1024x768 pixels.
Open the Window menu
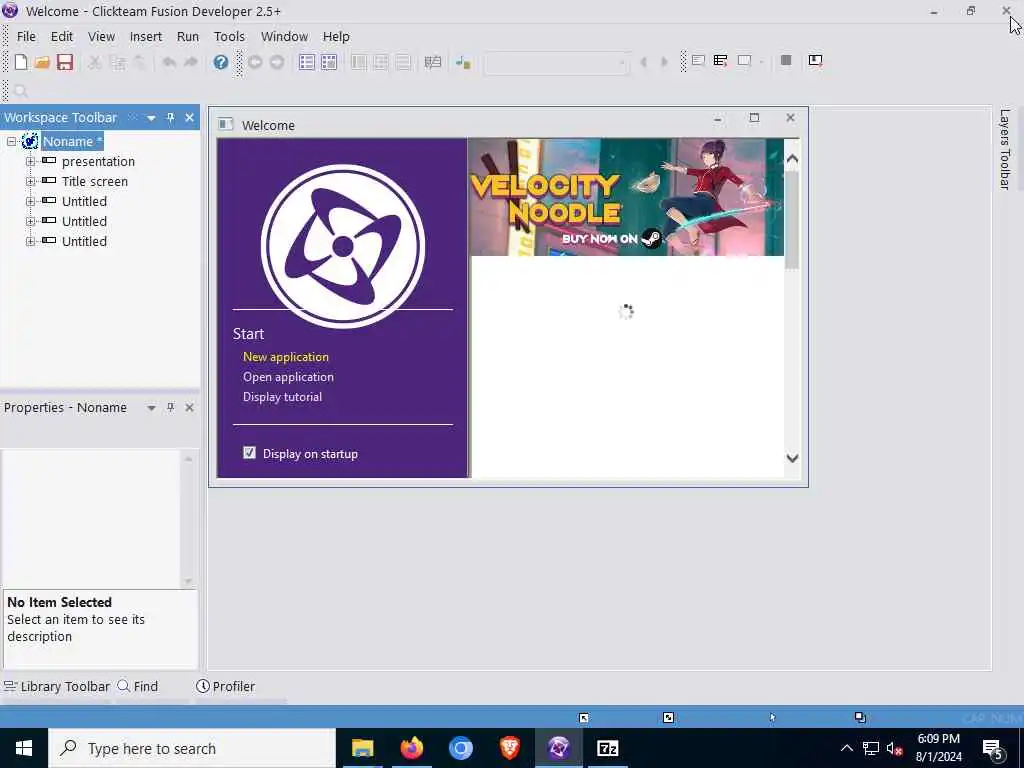click(x=284, y=37)
